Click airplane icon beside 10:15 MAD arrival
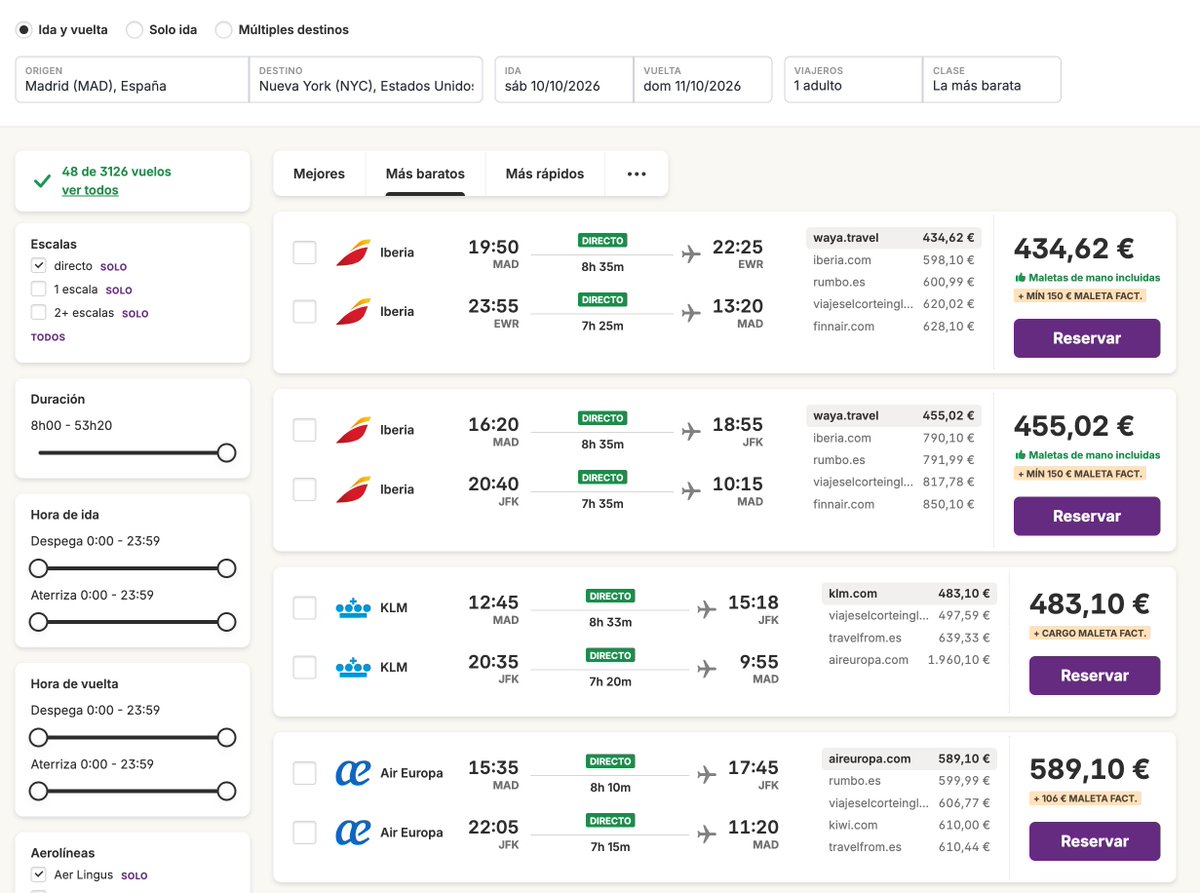Viewport: 1200px width, 893px height. pos(690,491)
